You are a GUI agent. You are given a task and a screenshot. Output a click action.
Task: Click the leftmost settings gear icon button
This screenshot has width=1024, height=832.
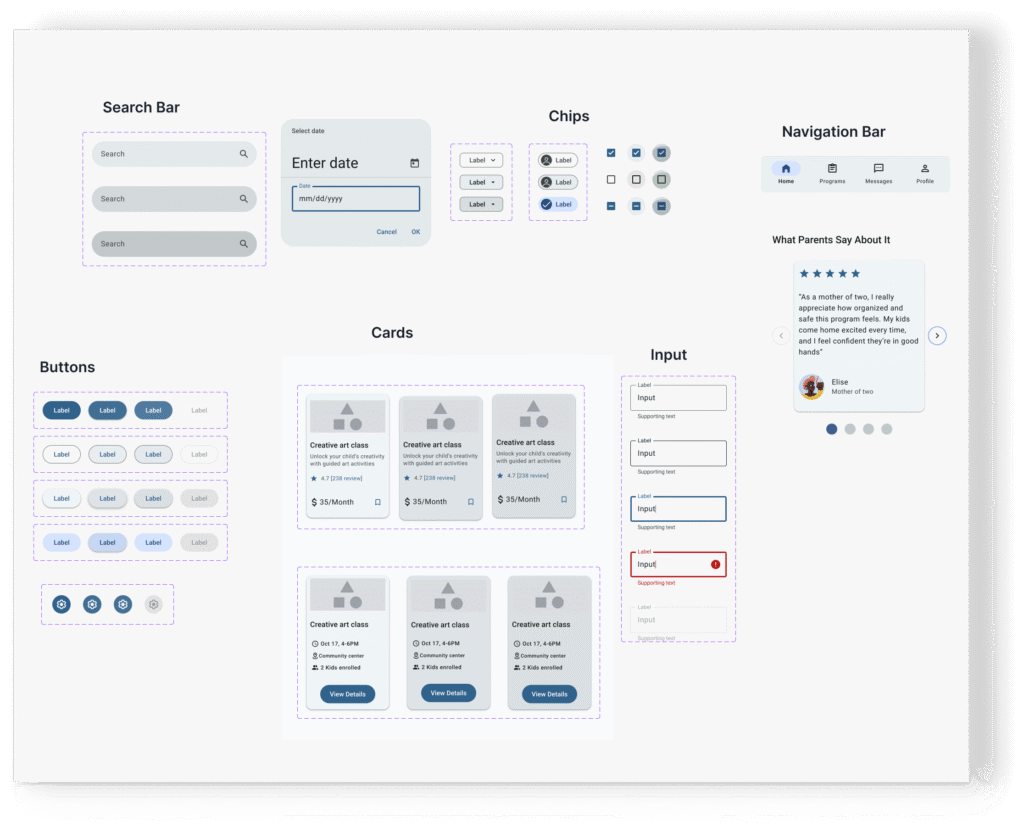pyautogui.click(x=61, y=604)
